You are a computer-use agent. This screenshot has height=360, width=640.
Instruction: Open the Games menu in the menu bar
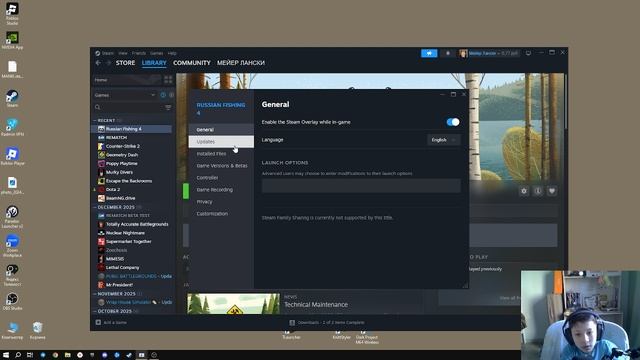click(x=156, y=53)
